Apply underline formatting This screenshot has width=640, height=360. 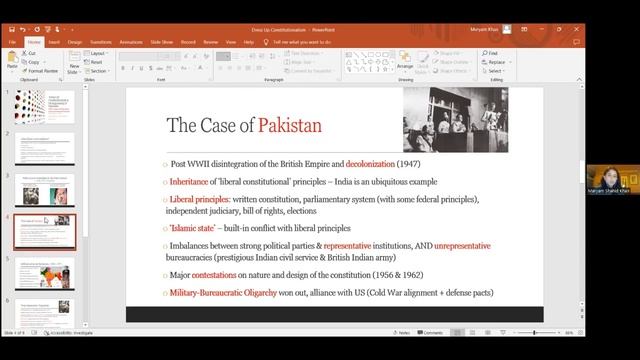point(141,68)
